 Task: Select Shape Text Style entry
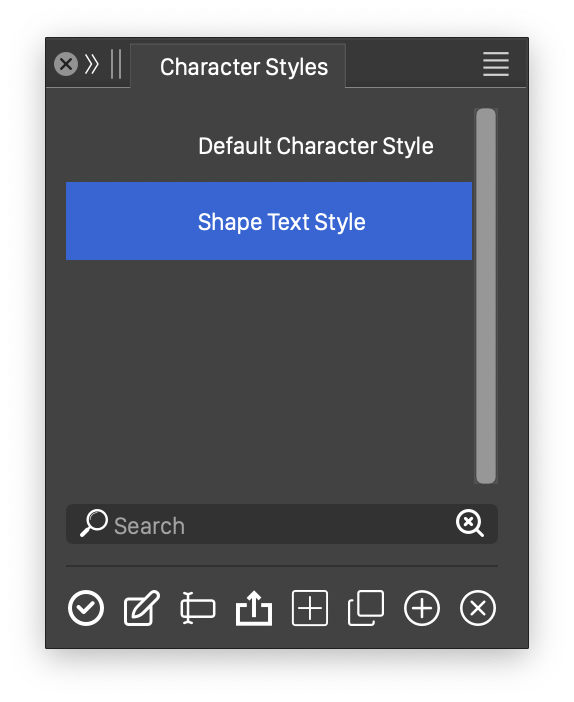pyautogui.click(x=269, y=221)
